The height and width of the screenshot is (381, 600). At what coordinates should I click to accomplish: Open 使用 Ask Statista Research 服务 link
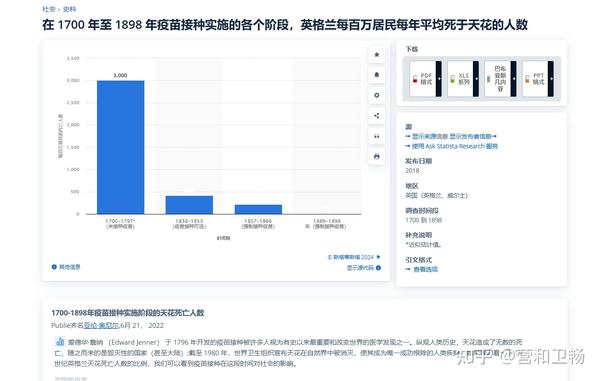click(x=455, y=146)
